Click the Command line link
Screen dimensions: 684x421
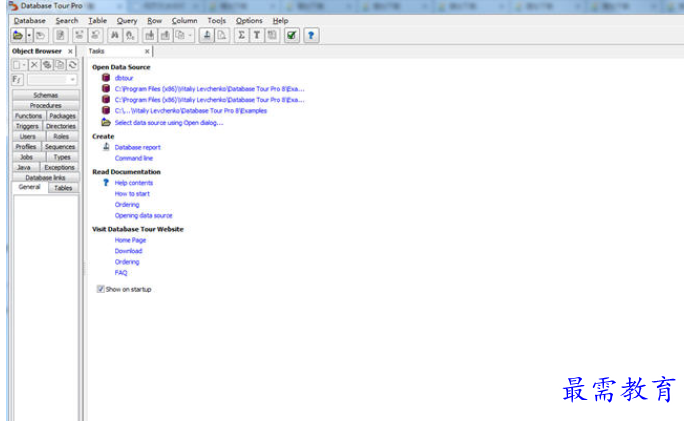click(133, 158)
